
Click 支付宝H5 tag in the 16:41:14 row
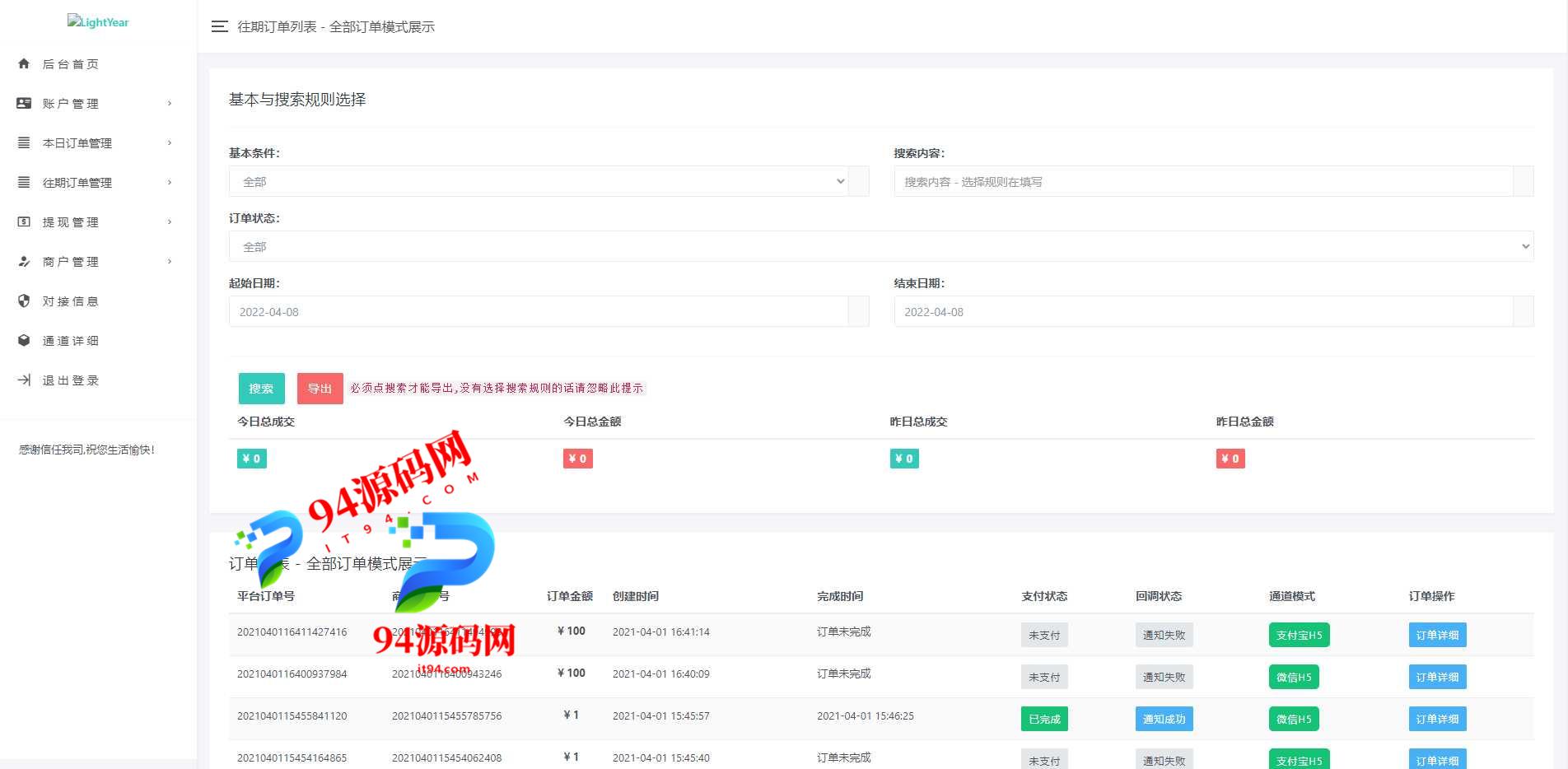(1299, 635)
